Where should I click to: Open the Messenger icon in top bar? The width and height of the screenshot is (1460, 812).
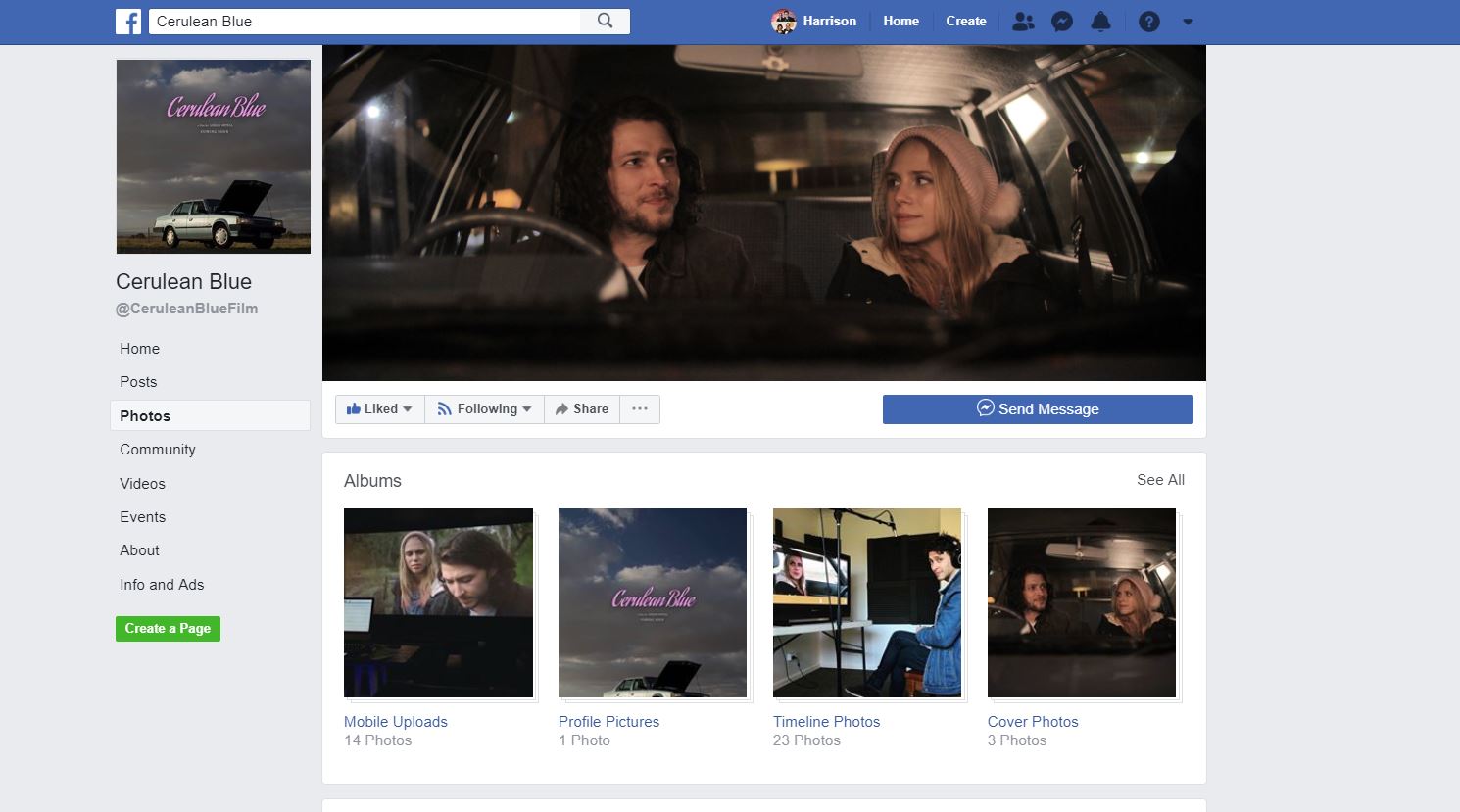tap(1062, 22)
